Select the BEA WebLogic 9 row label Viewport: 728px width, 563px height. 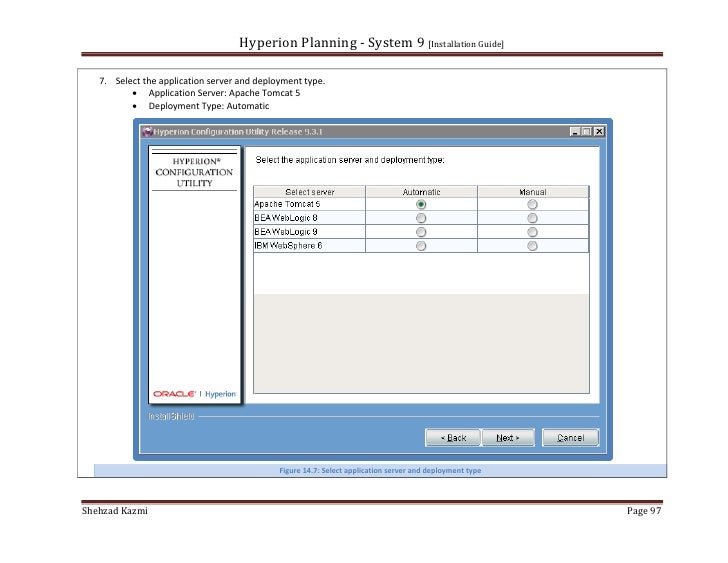(286, 232)
